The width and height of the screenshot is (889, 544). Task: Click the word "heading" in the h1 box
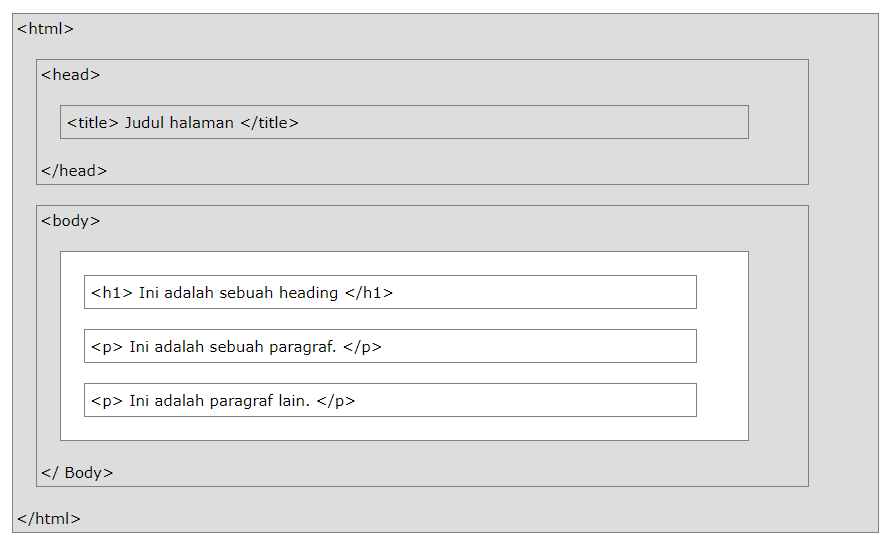[309, 293]
